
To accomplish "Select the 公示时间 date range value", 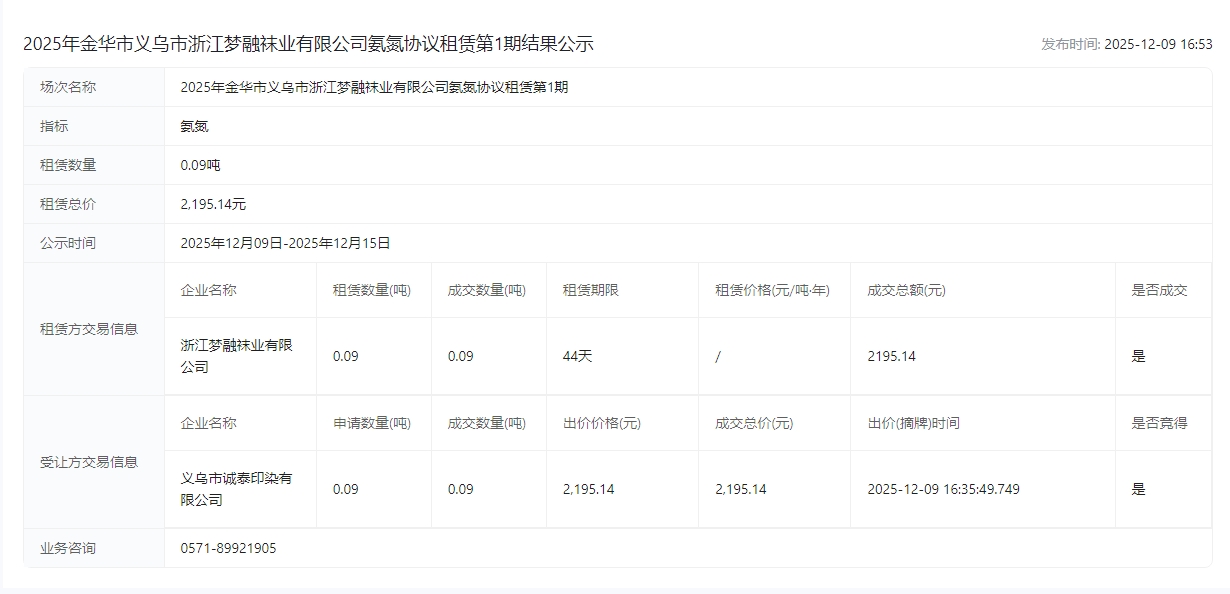I will pos(285,243).
